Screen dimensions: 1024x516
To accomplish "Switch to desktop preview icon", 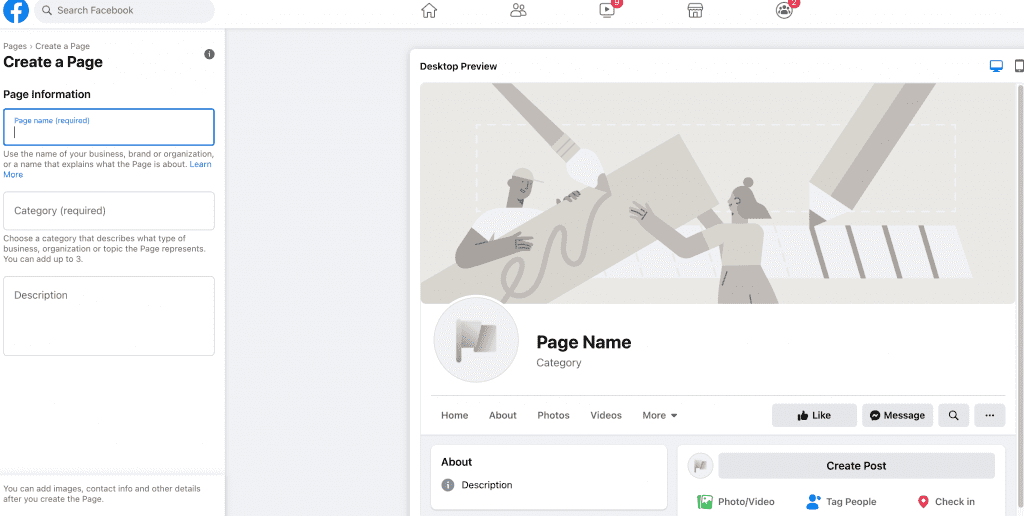I will pyautogui.click(x=996, y=66).
